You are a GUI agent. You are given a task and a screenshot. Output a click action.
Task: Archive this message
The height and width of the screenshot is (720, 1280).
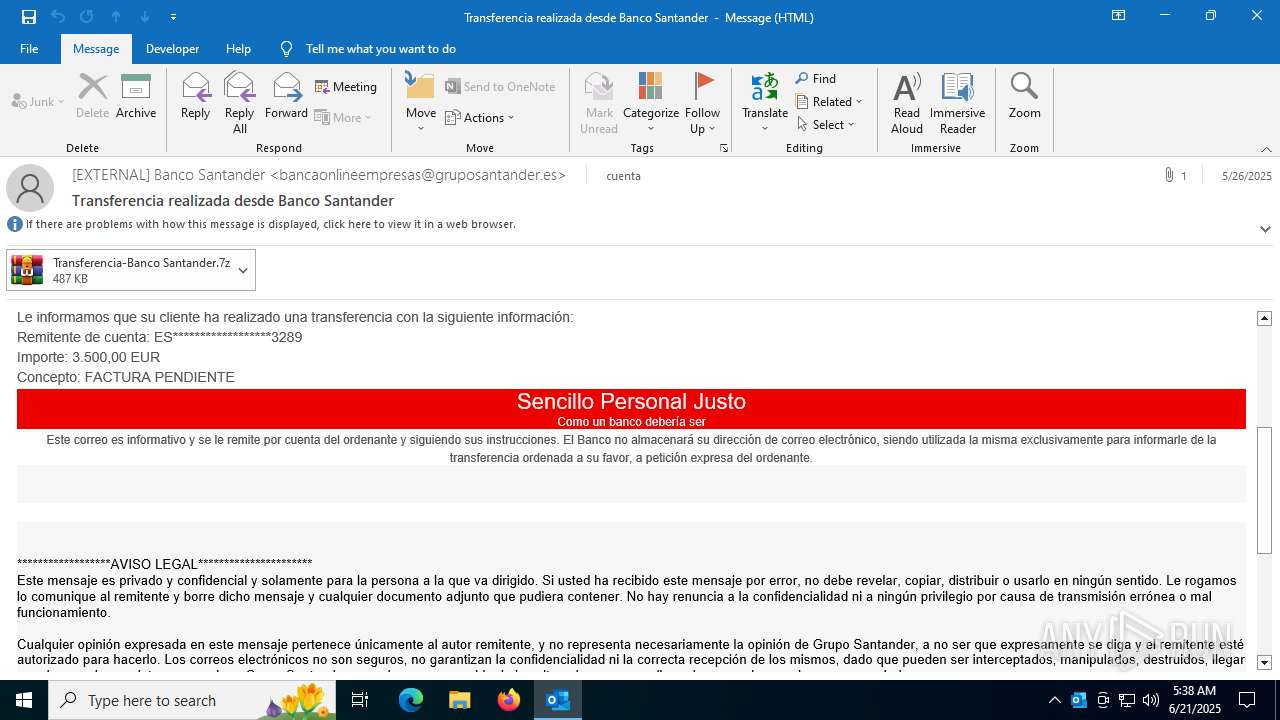pos(136,96)
